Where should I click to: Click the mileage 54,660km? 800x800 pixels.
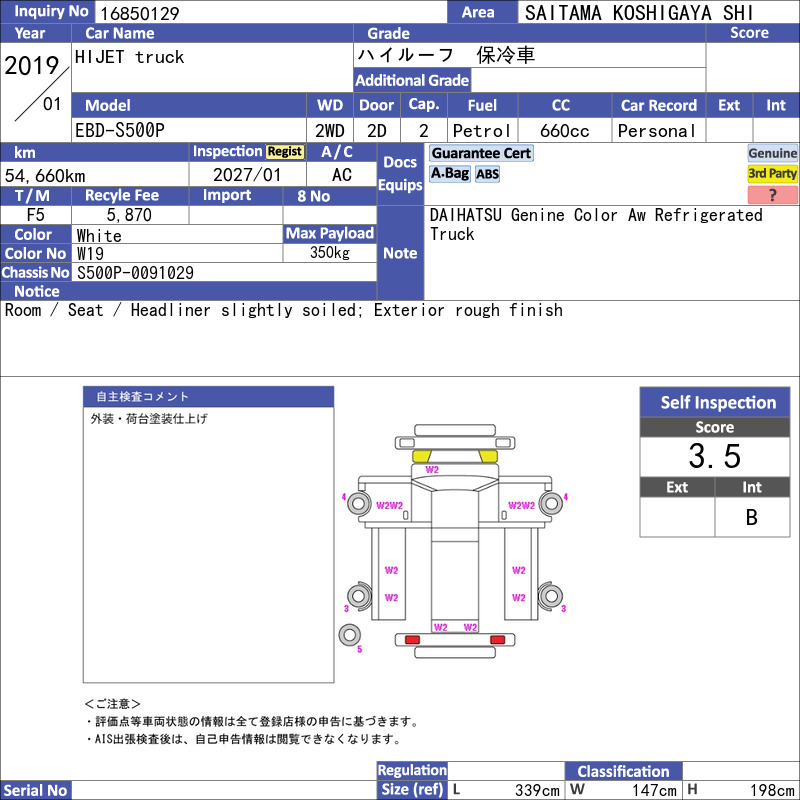[x=45, y=176]
